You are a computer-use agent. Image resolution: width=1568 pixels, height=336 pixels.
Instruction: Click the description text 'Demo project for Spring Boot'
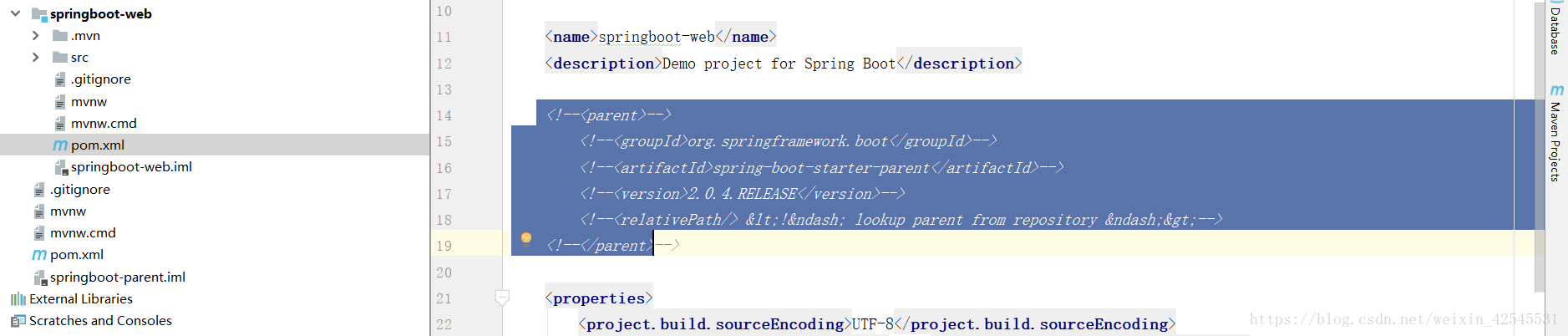[779, 64]
